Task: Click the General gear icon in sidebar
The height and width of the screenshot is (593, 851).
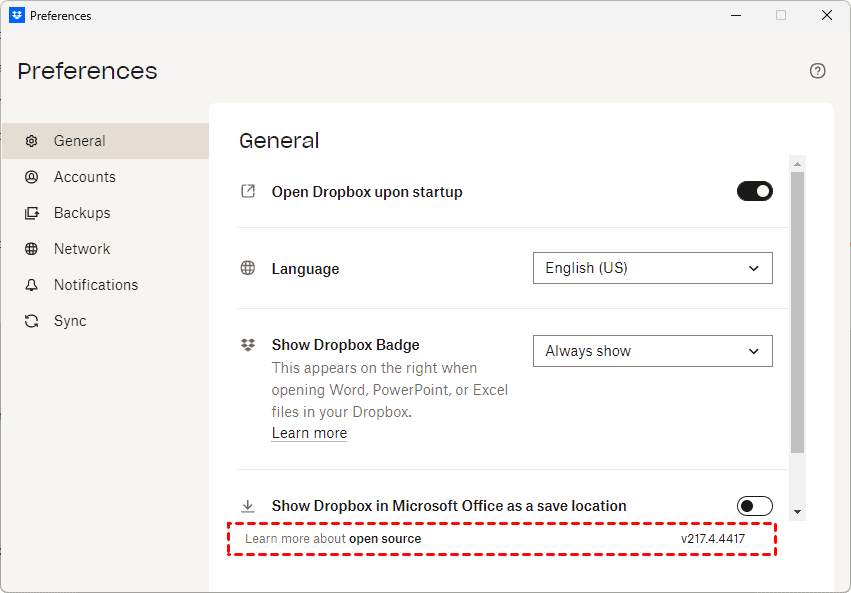Action: tap(32, 141)
